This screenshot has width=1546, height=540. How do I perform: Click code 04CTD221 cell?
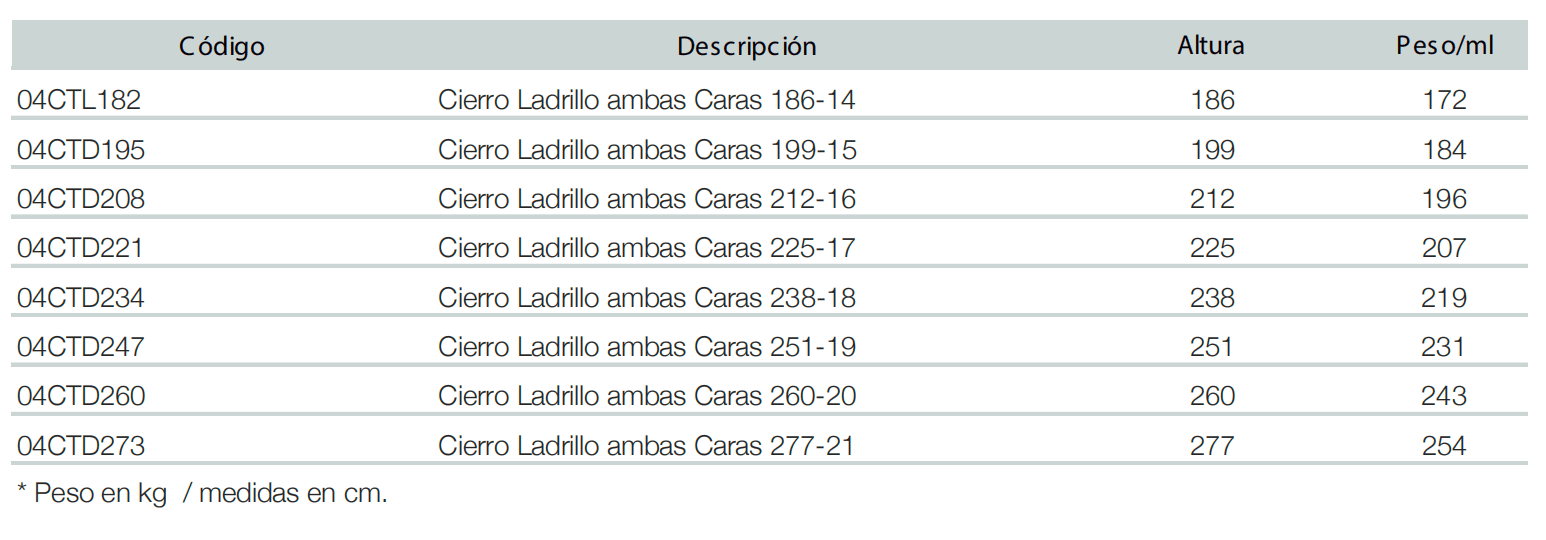tap(80, 248)
